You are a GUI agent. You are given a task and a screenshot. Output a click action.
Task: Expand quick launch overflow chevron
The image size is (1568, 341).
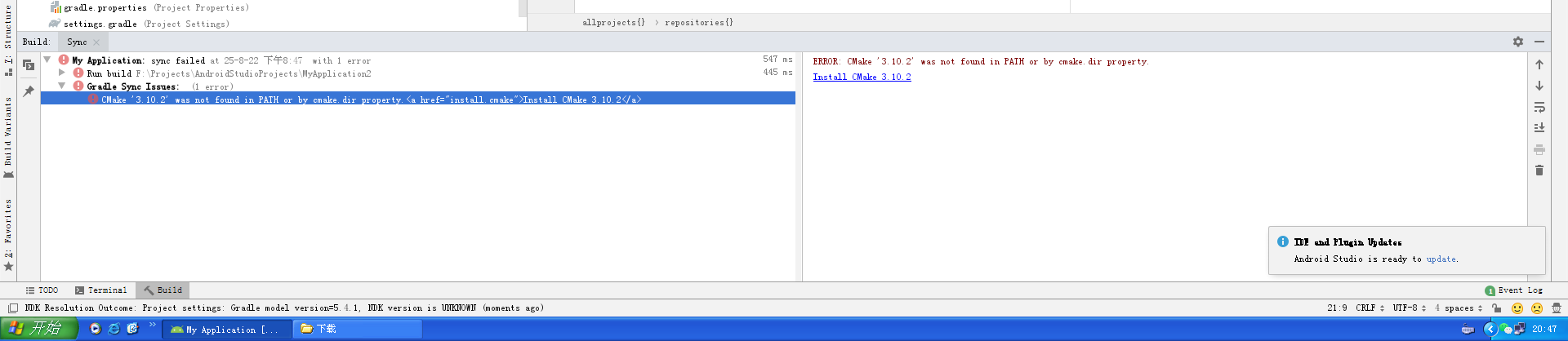(152, 325)
